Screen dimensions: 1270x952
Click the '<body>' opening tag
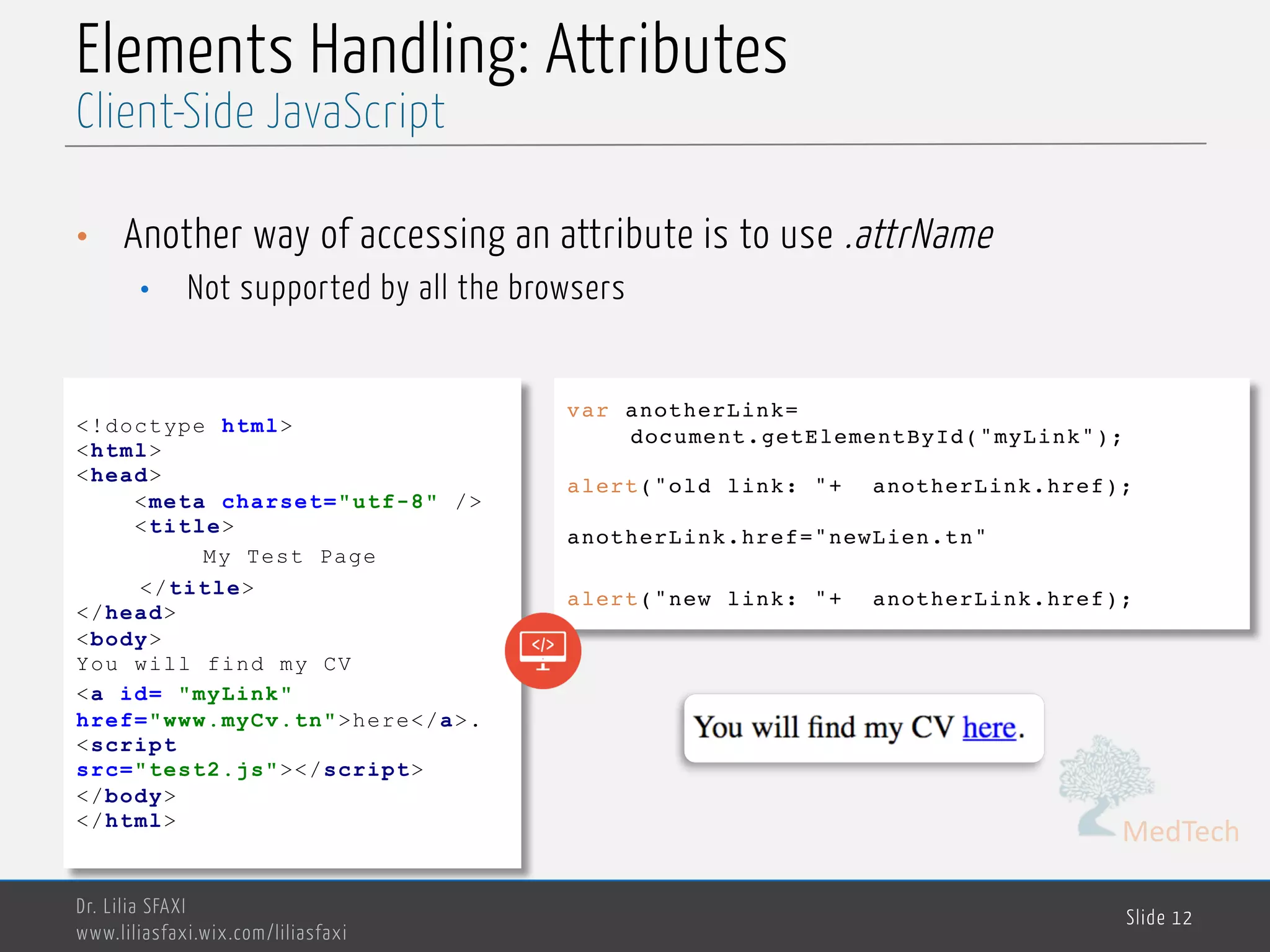click(118, 639)
